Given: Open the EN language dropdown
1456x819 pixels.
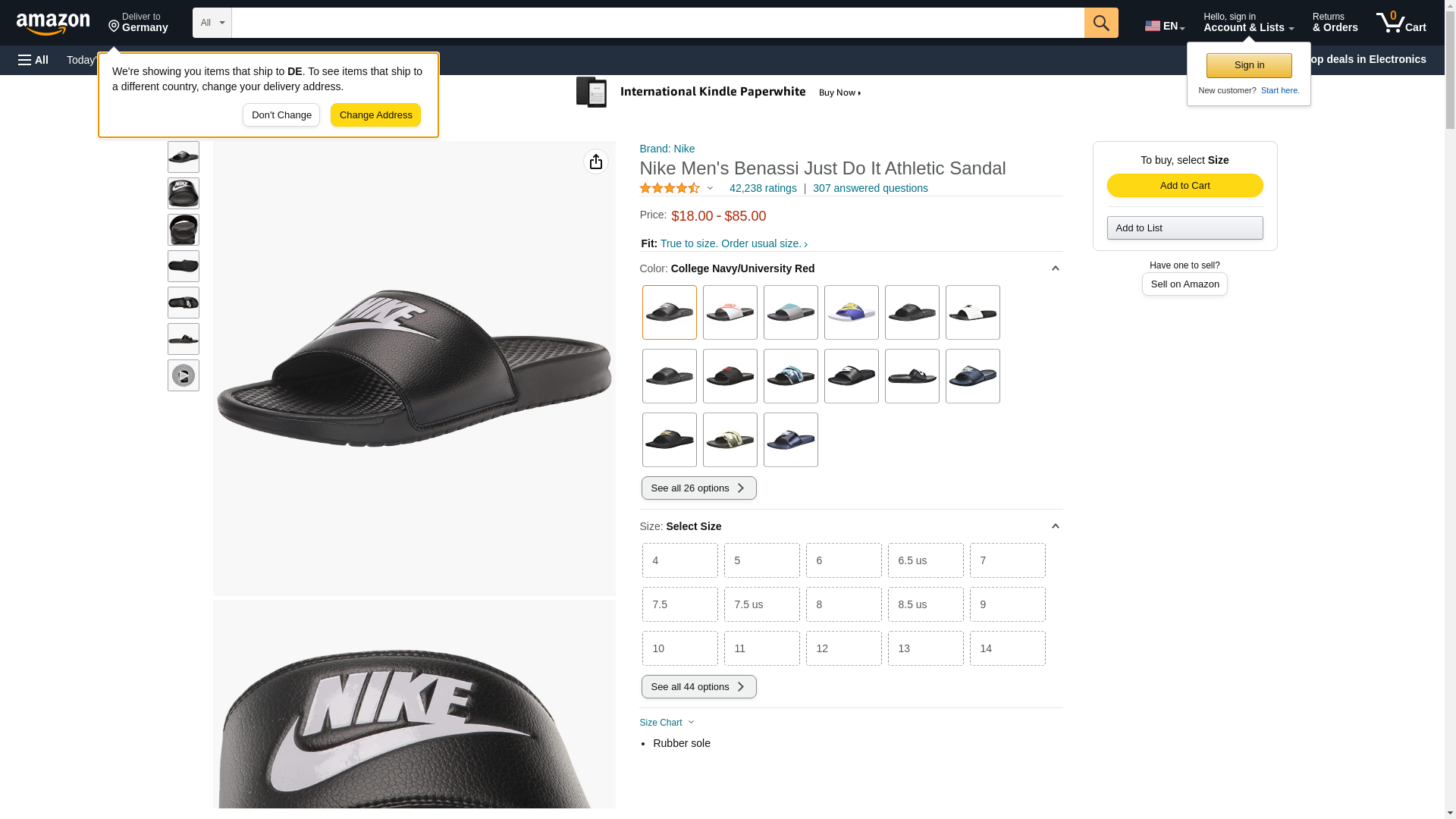Looking at the screenshot, I should (x=1164, y=26).
